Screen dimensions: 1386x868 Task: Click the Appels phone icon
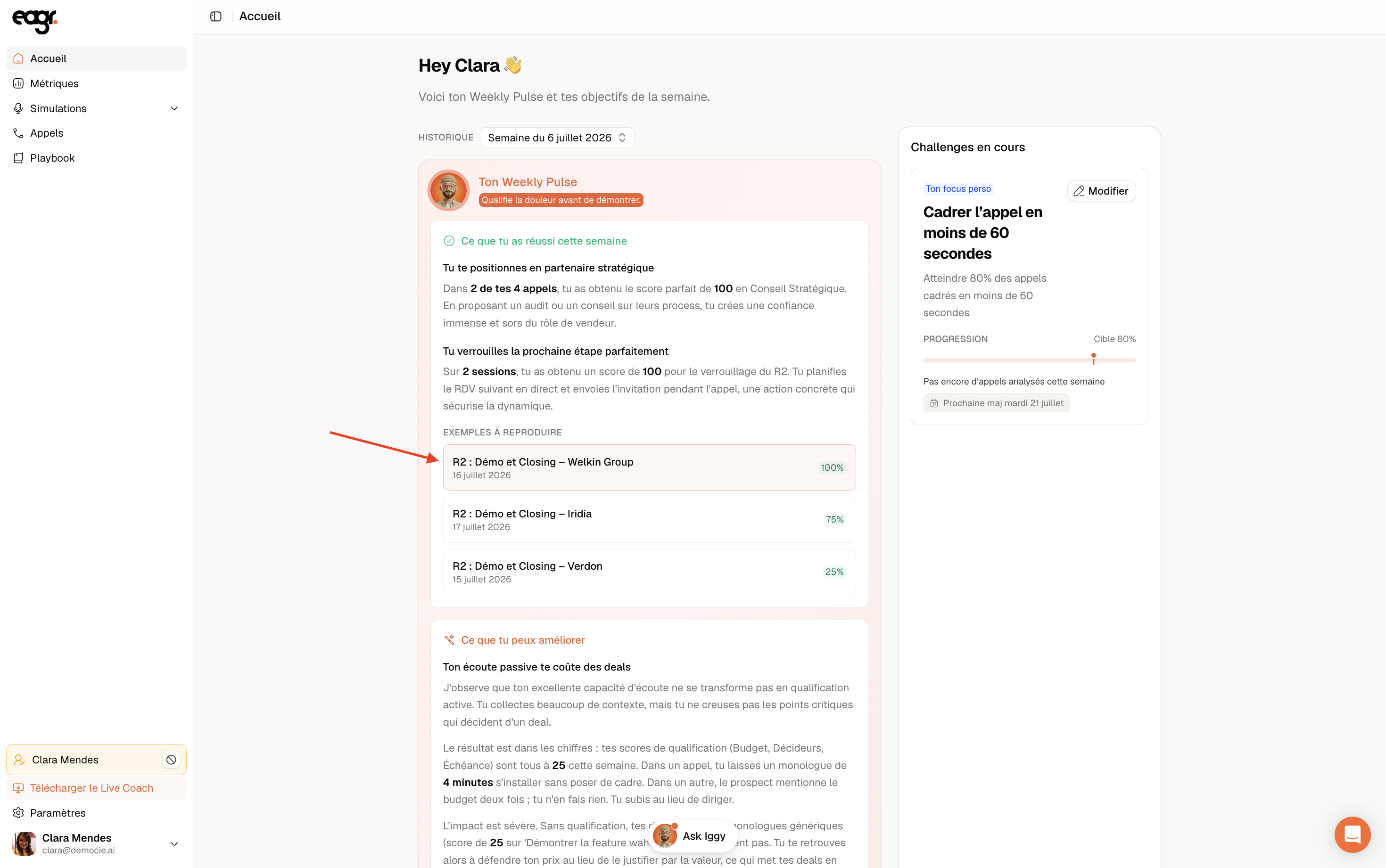click(18, 133)
